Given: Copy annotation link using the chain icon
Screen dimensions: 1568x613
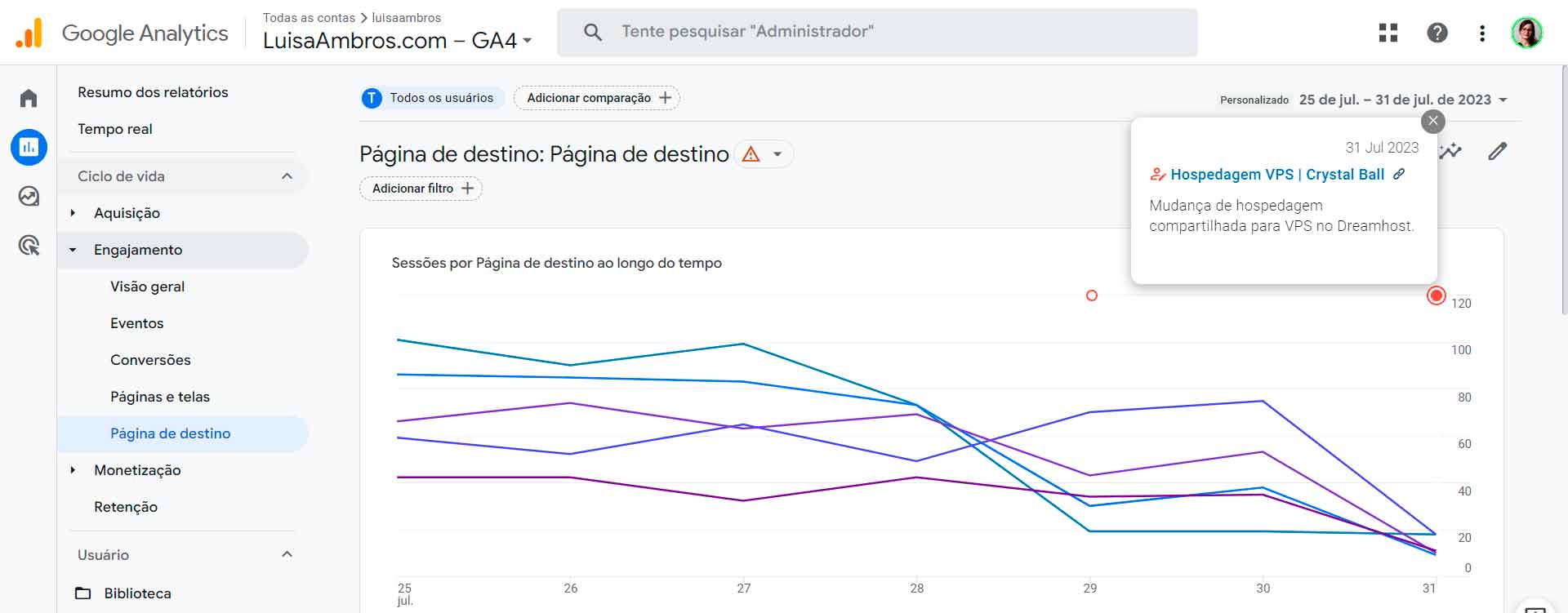Looking at the screenshot, I should coord(1401,174).
